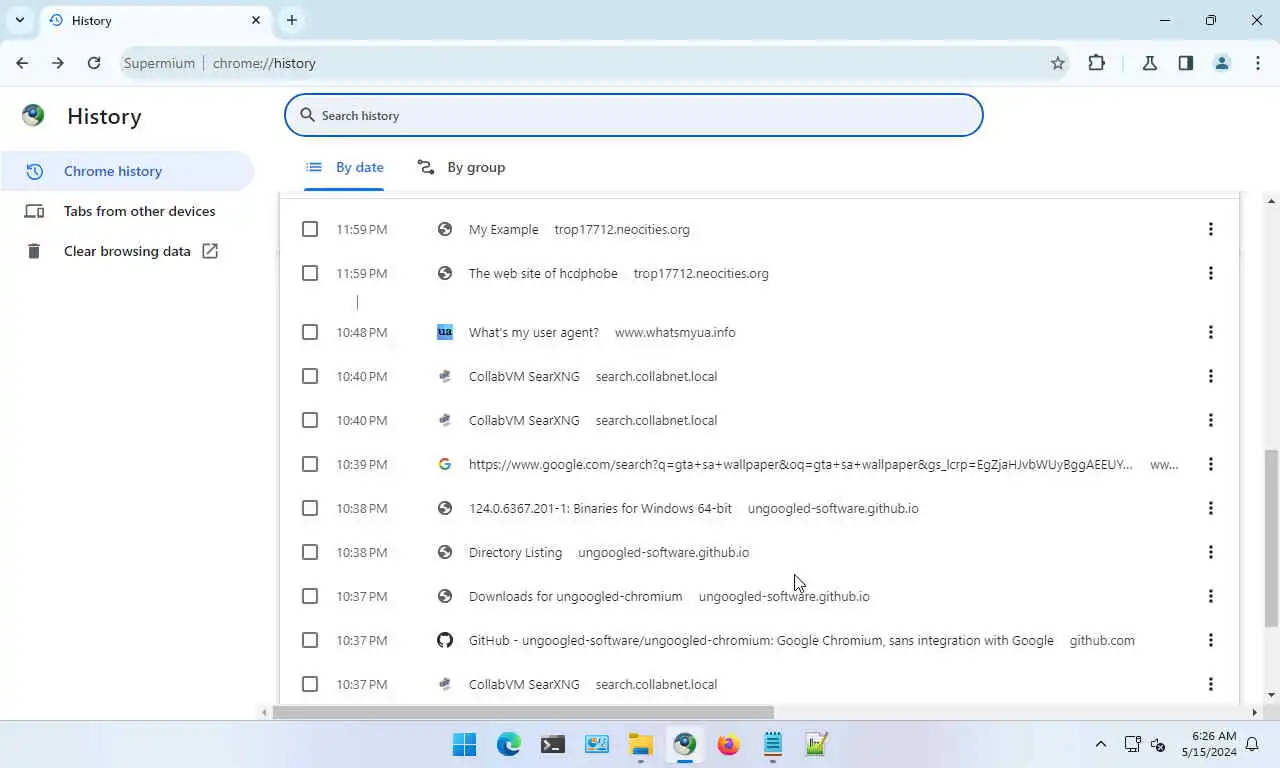Open a new tab with the plus button
The image size is (1280, 768).
pyautogui.click(x=292, y=20)
